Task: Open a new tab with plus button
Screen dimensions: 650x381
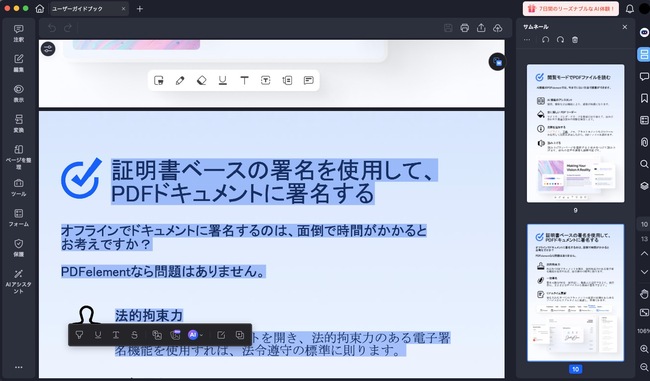Action: (x=140, y=8)
